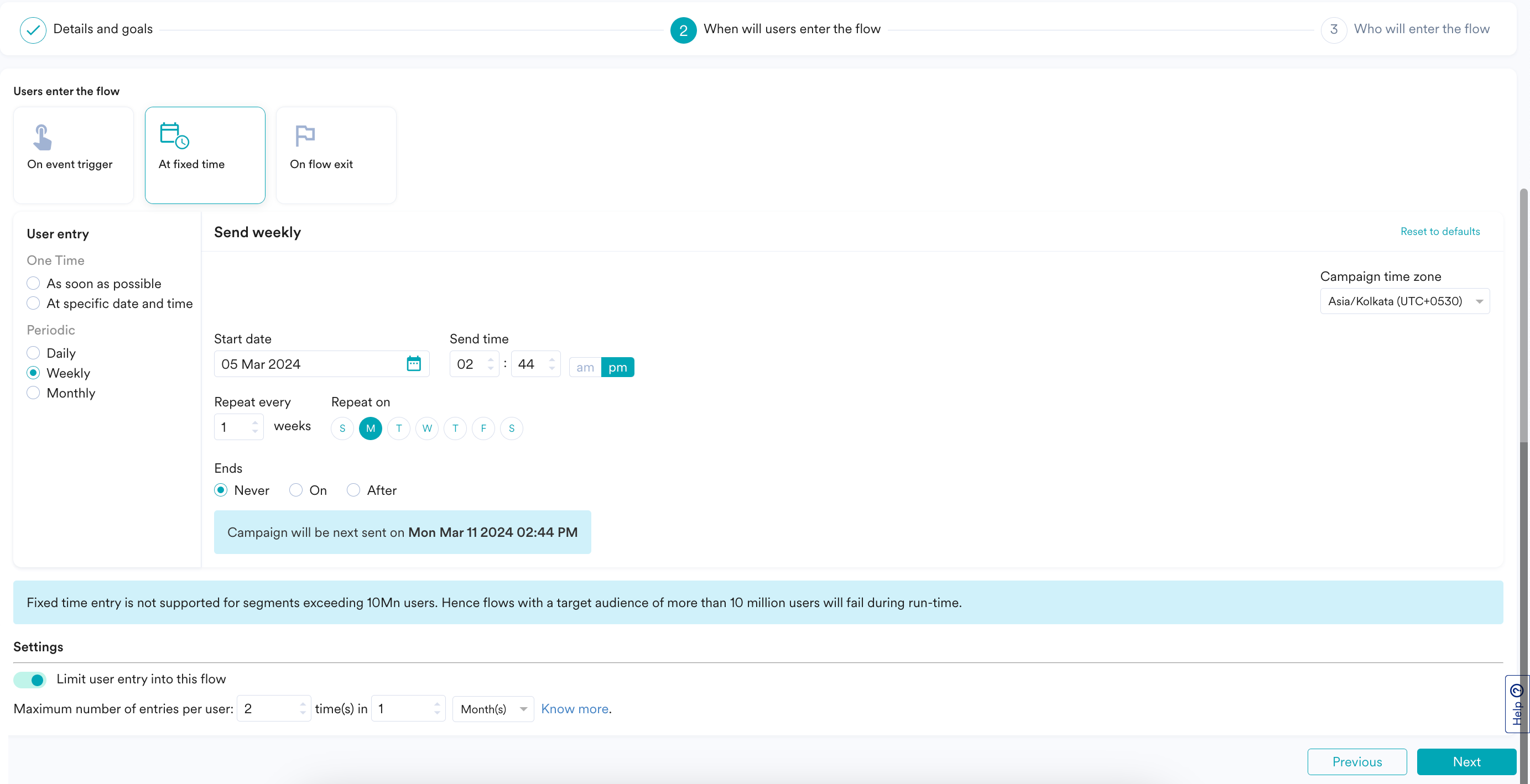Increment the Repeat every weeks stepper
This screenshot has height=784, width=1530.
pos(255,422)
